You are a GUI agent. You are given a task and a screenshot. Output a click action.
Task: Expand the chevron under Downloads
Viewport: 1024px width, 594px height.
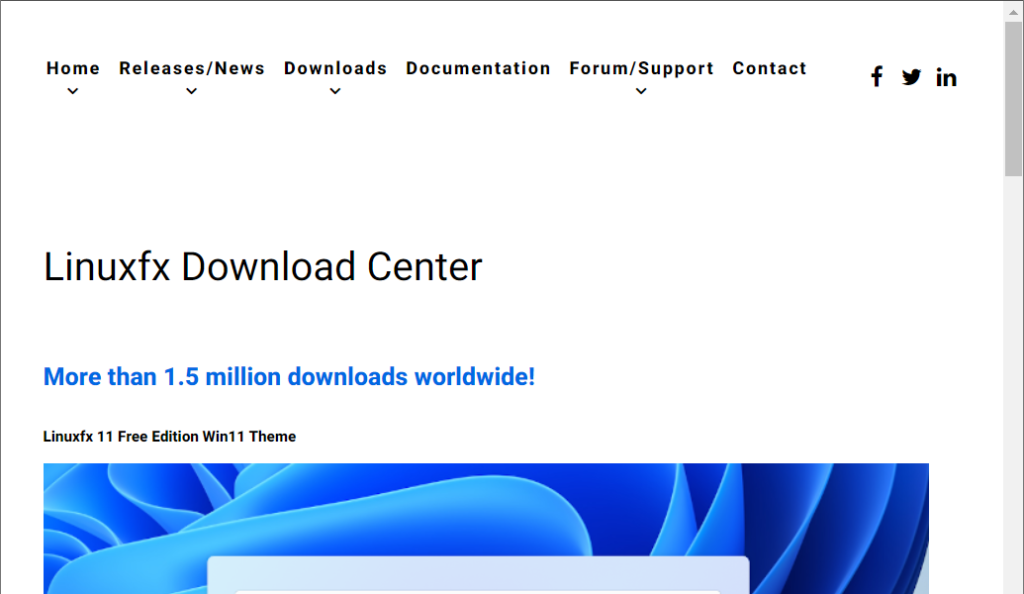335,91
